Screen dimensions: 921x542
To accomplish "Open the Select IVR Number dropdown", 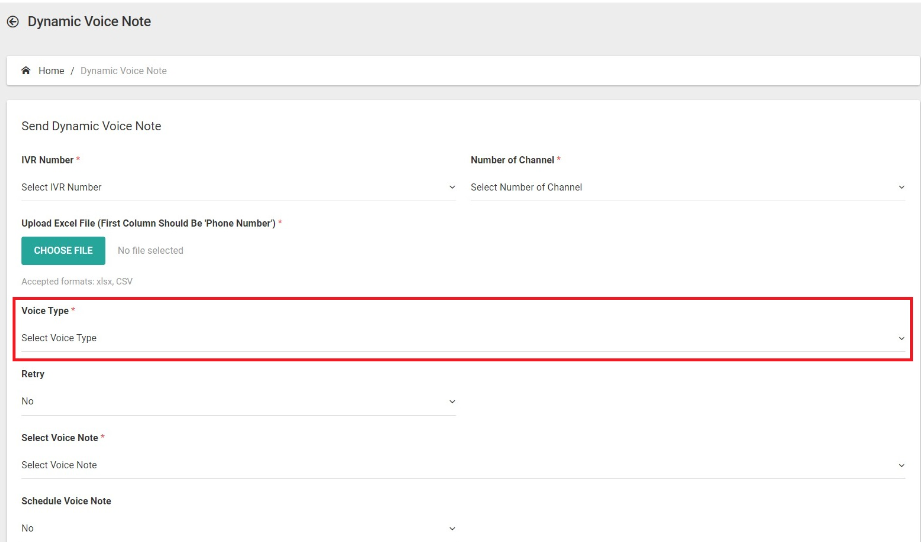I will [238, 187].
